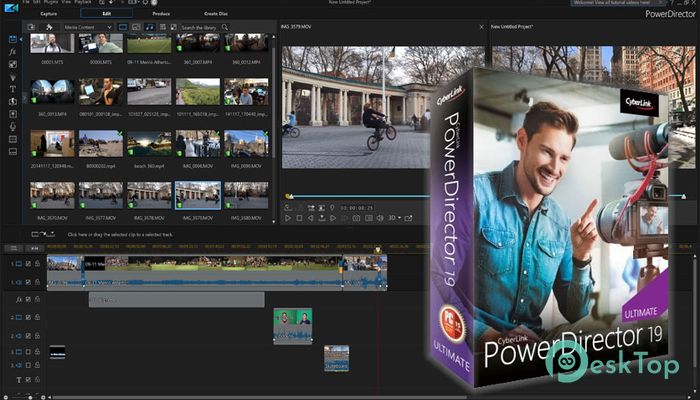The image size is (700, 400).
Task: Open the File menu
Action: (26, 2)
